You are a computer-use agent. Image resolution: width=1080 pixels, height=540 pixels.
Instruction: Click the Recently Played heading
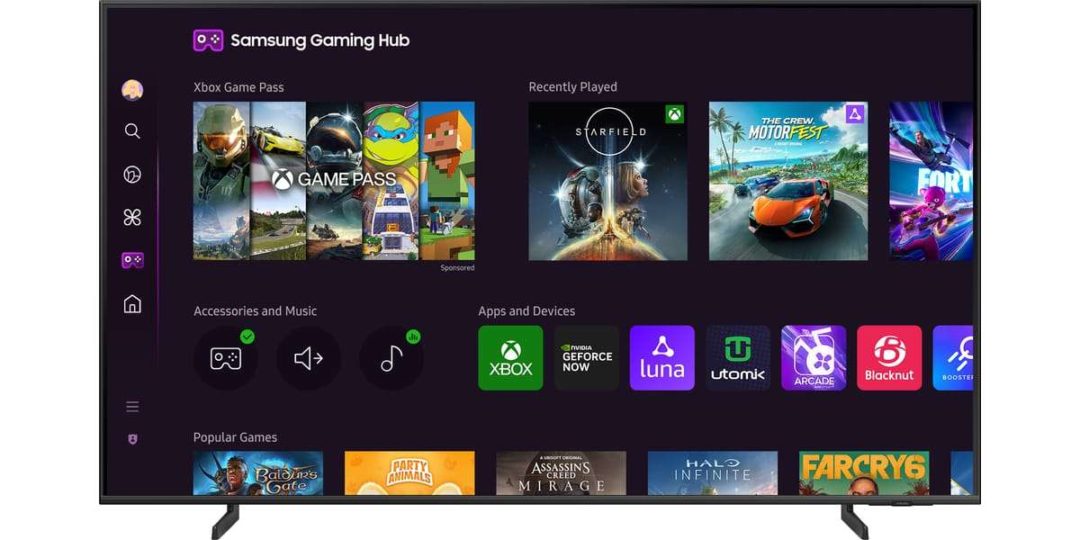click(x=573, y=87)
